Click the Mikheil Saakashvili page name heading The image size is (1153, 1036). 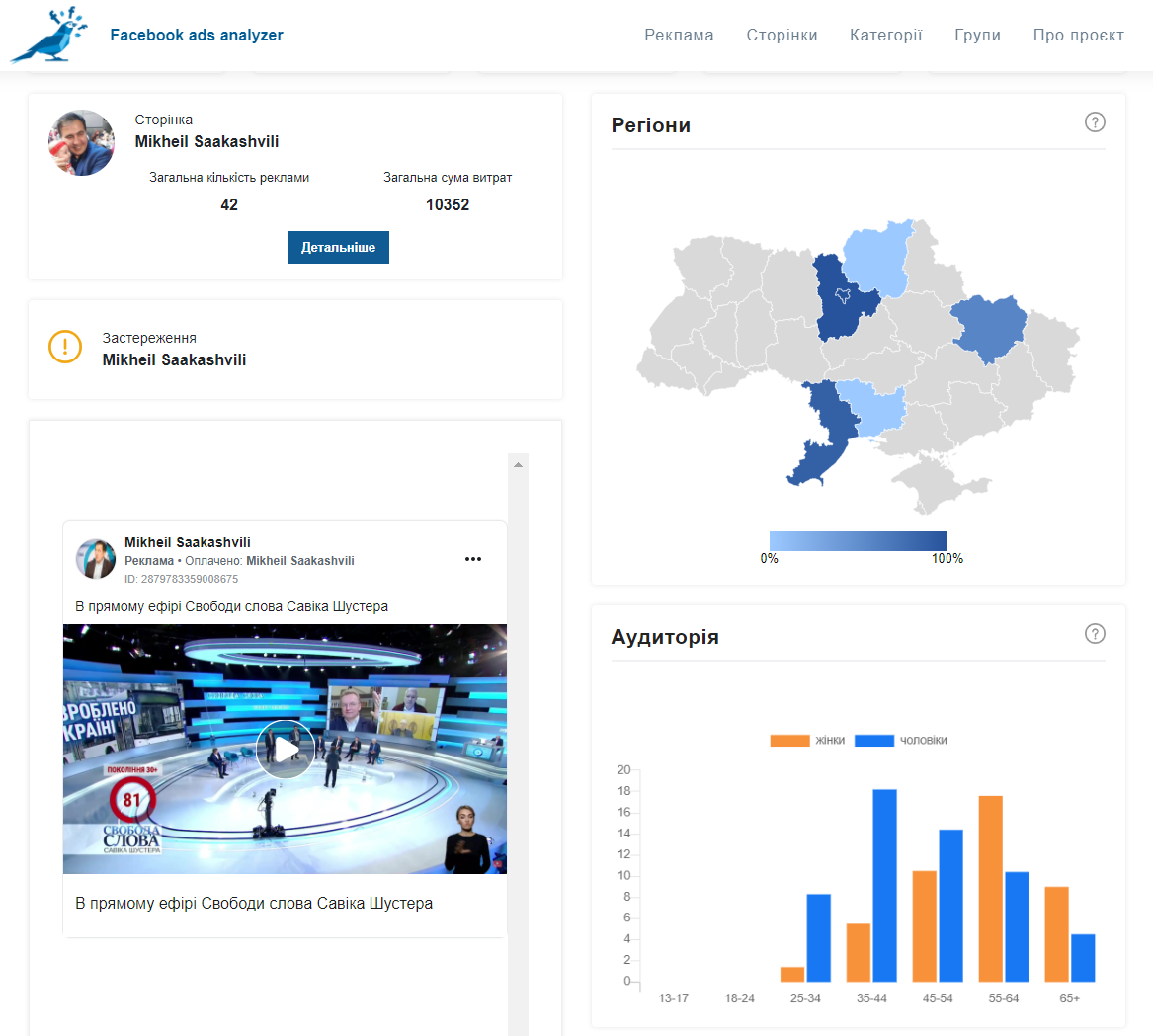tap(206, 142)
